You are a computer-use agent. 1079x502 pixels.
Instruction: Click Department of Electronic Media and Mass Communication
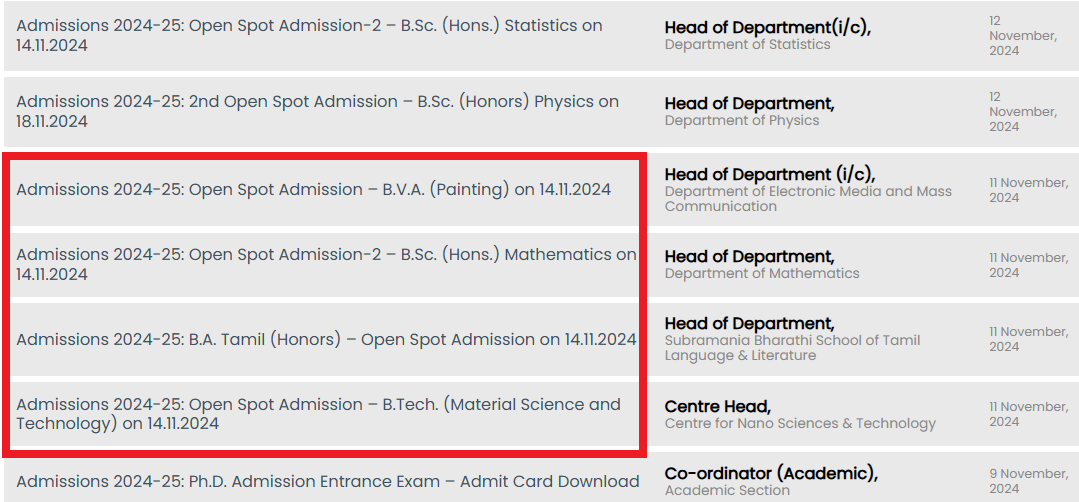(808, 198)
